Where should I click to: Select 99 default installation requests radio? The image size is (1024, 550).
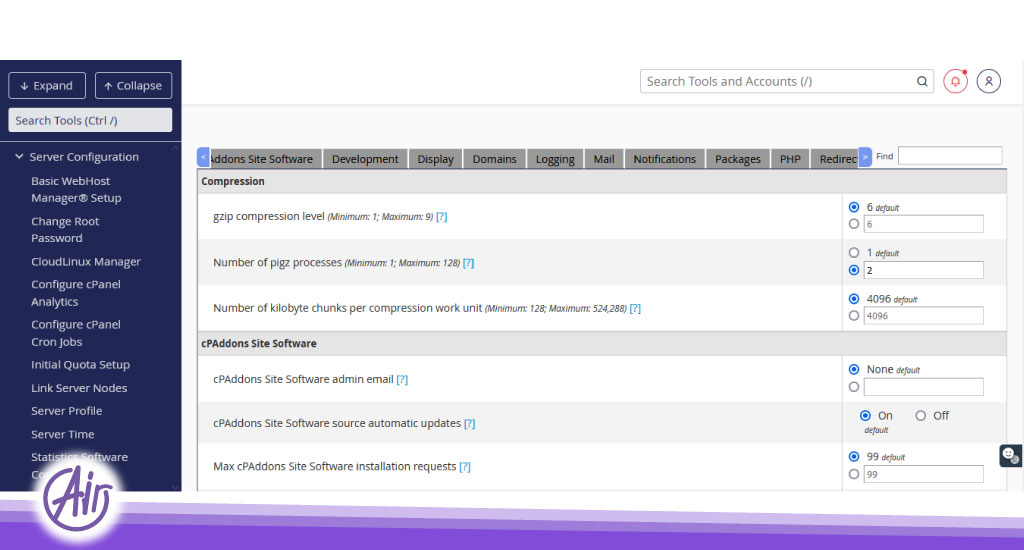tap(854, 457)
